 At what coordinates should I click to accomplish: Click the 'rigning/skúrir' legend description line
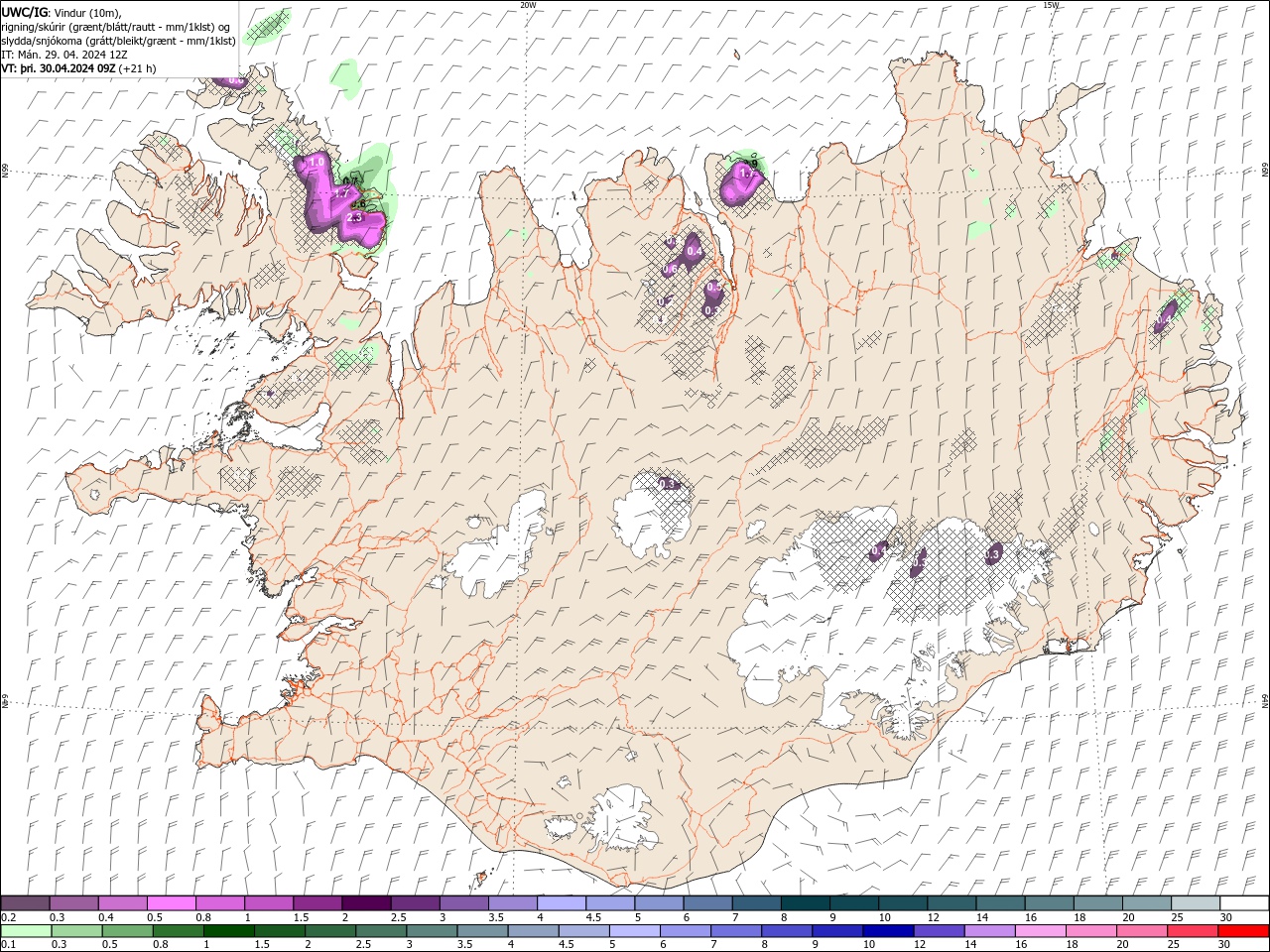pos(116,27)
